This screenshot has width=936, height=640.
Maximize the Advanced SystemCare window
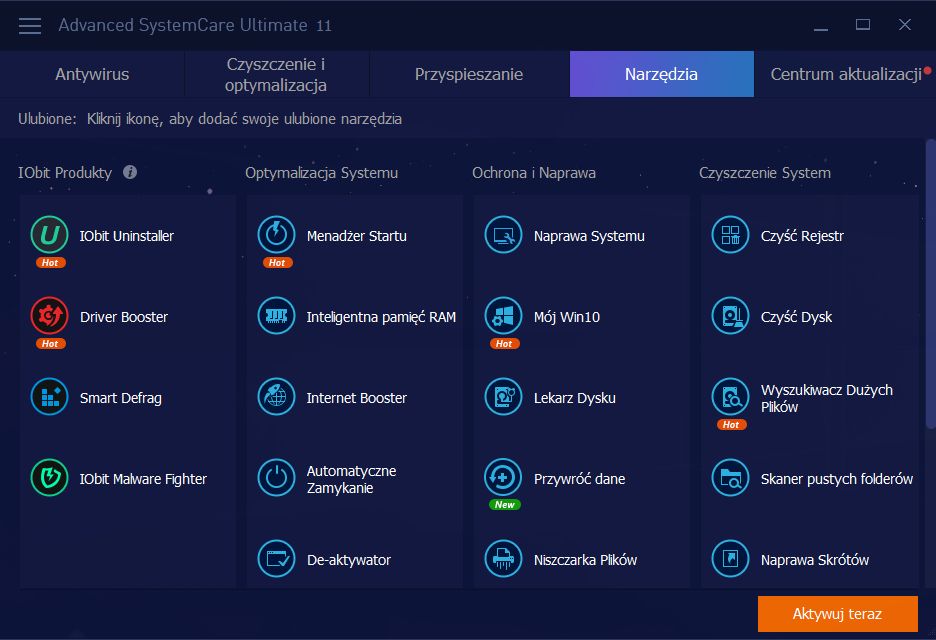pos(863,25)
